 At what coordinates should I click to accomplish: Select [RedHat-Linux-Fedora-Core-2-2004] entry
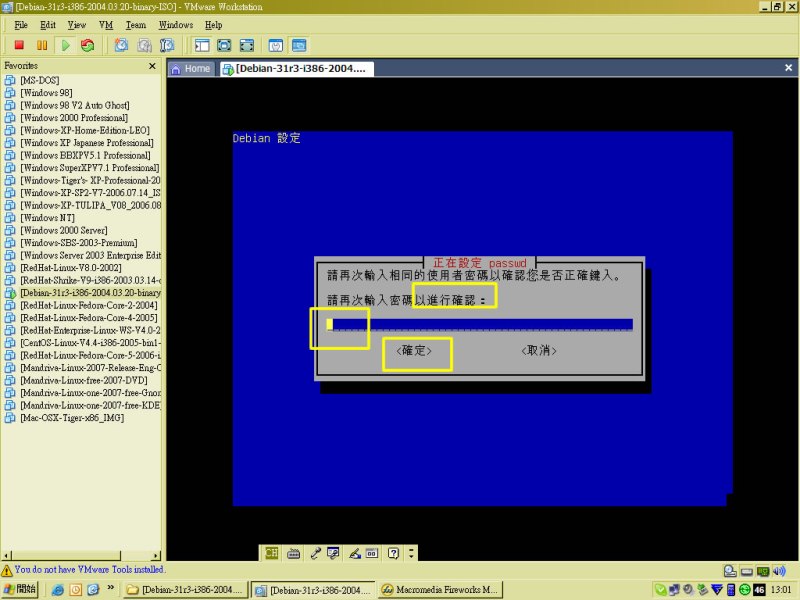(89, 305)
